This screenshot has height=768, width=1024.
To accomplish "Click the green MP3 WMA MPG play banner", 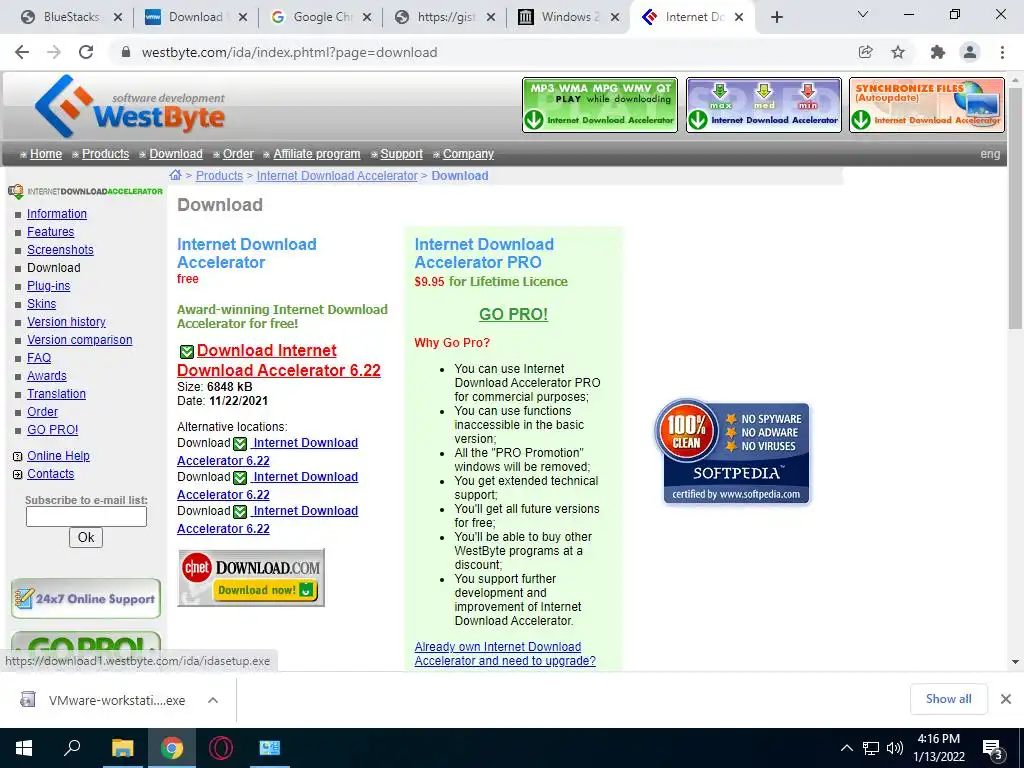I will click(x=600, y=105).
